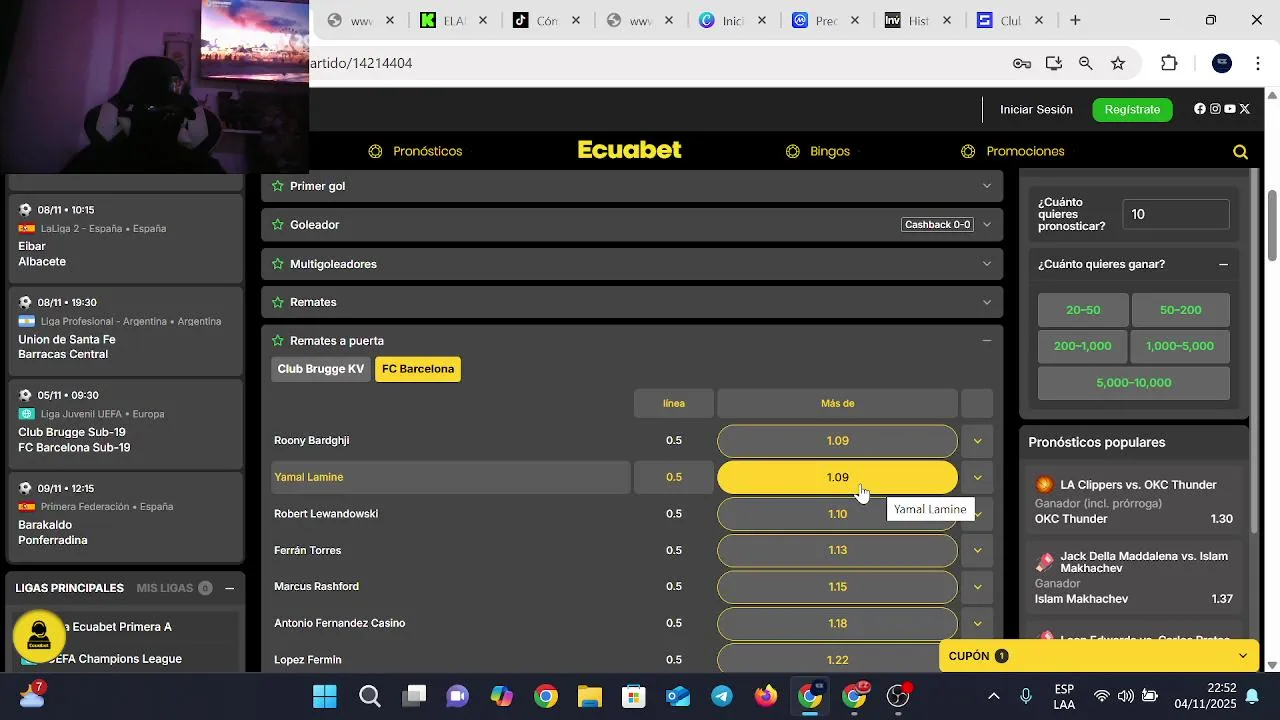Select Roony Bardghji over 0.5 at 1.09

837,441
